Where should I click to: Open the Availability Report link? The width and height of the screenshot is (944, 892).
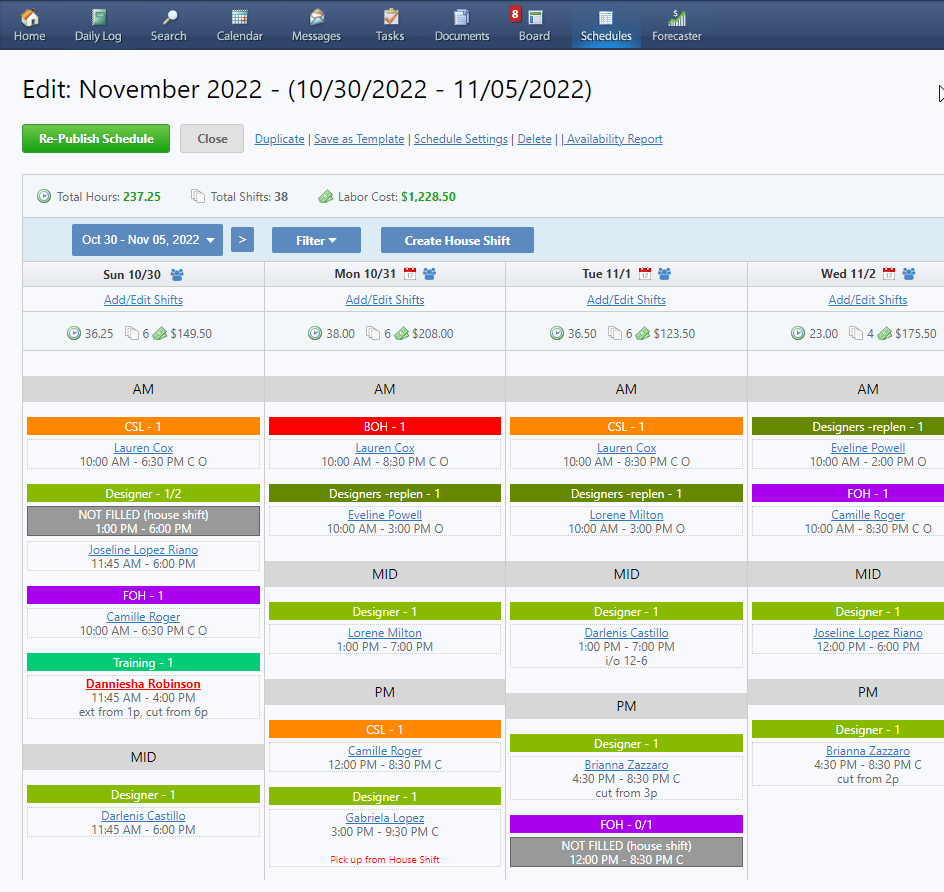pos(612,139)
